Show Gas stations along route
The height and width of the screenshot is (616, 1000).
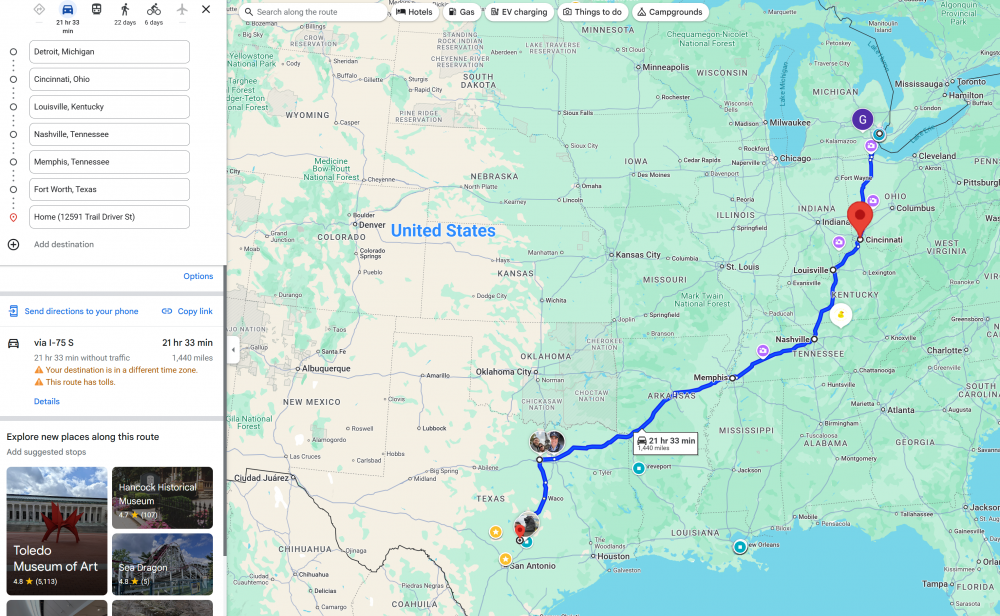[x=462, y=12]
